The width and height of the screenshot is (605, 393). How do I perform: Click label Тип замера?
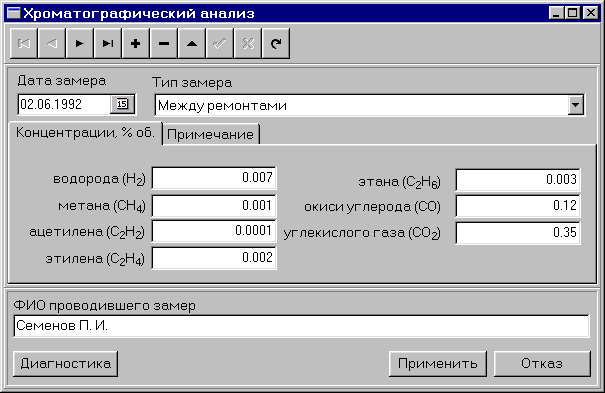(192, 82)
